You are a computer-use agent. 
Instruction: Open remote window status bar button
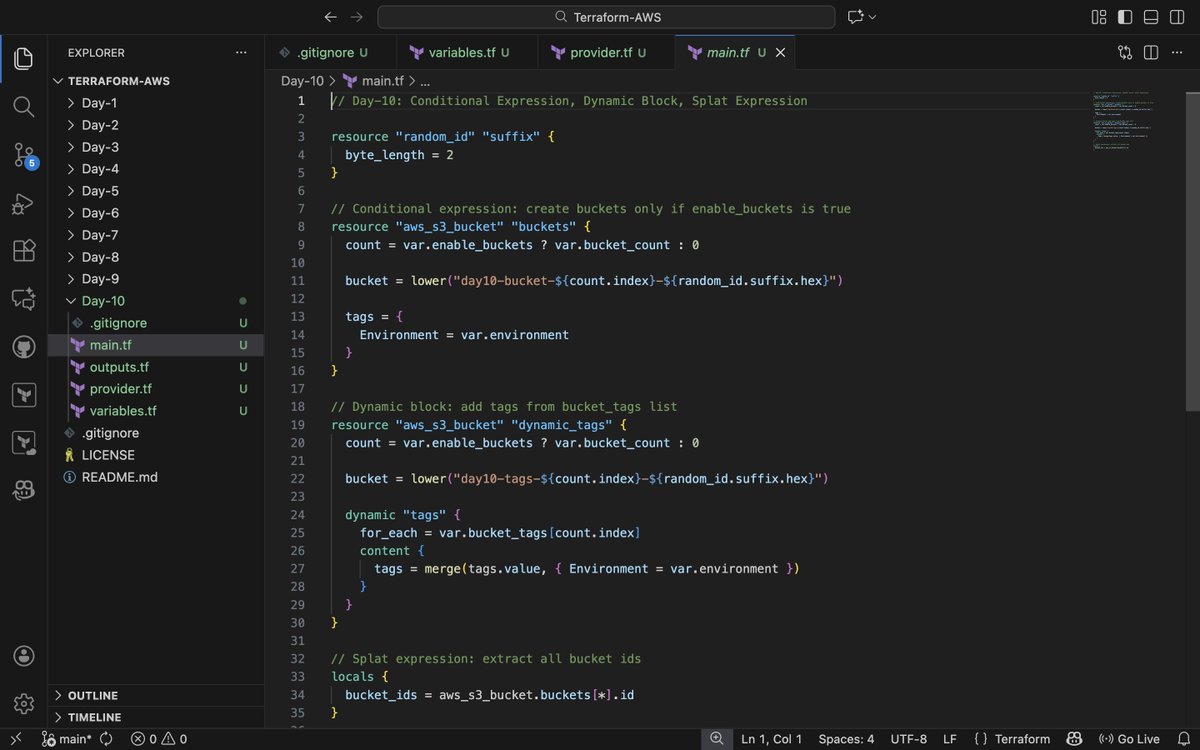pos(15,739)
